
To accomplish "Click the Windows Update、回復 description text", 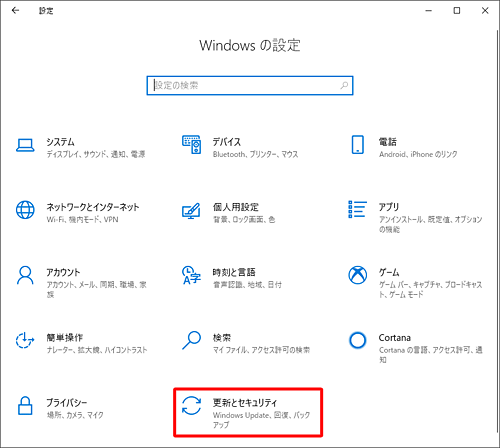I will coord(261,420).
